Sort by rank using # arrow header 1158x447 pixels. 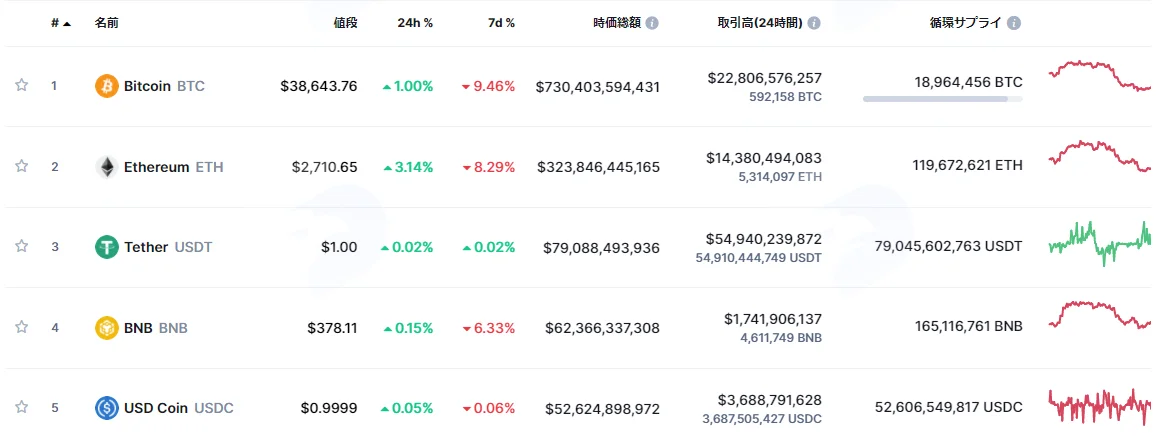[61, 23]
